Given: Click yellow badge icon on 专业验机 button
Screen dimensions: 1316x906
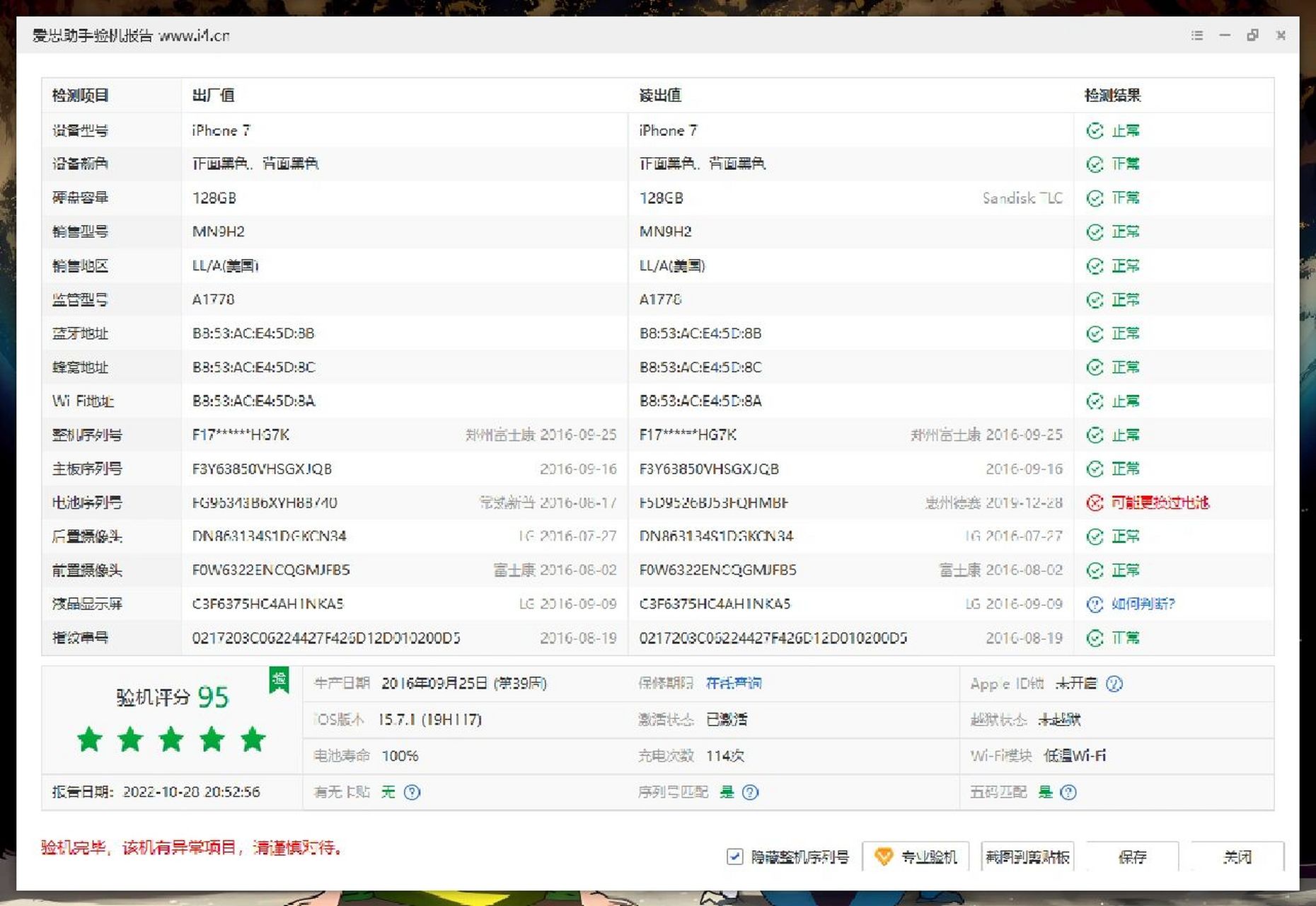Looking at the screenshot, I should click(883, 856).
